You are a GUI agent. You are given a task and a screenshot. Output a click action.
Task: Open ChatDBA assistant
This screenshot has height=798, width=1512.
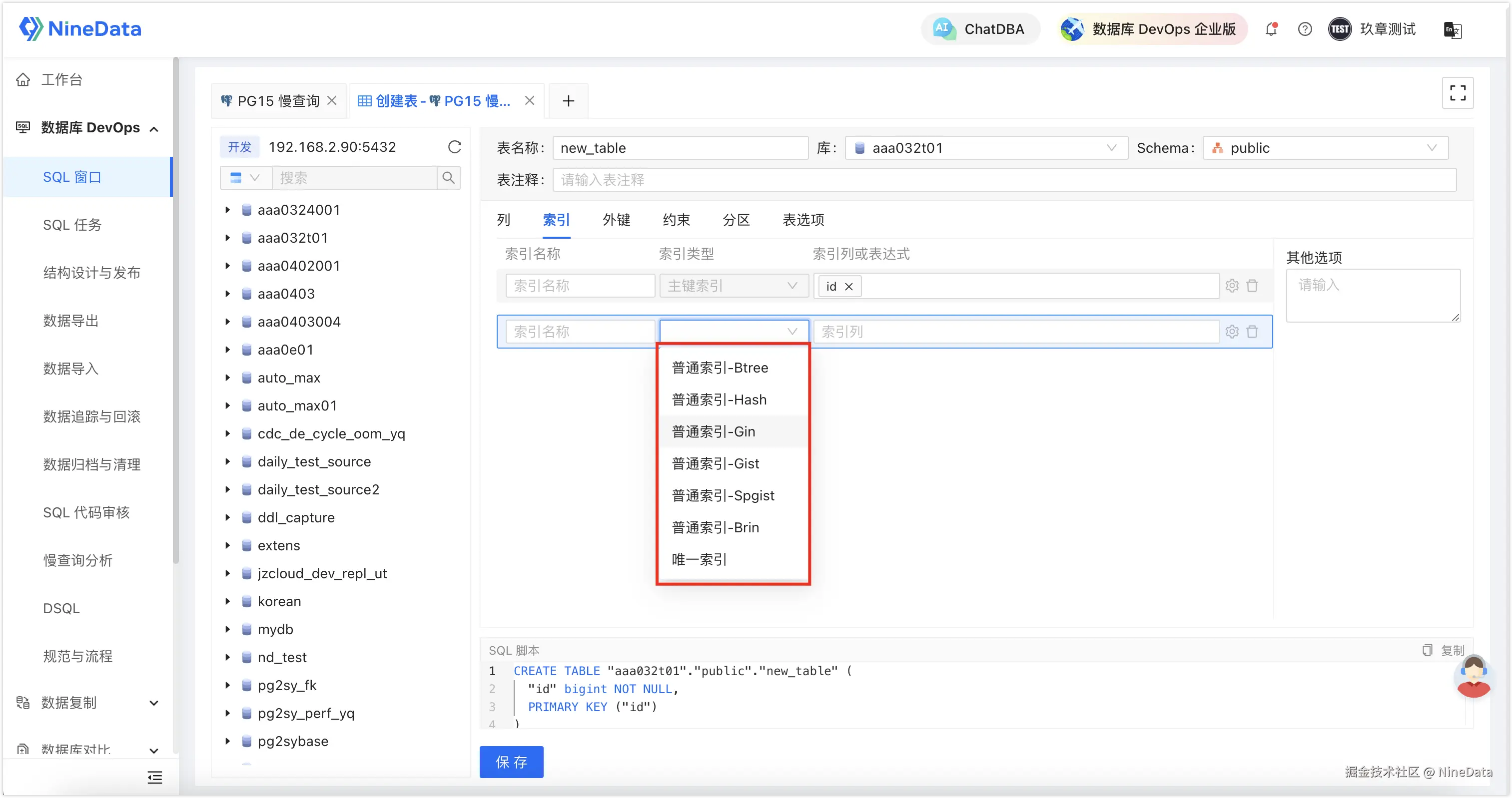point(980,29)
